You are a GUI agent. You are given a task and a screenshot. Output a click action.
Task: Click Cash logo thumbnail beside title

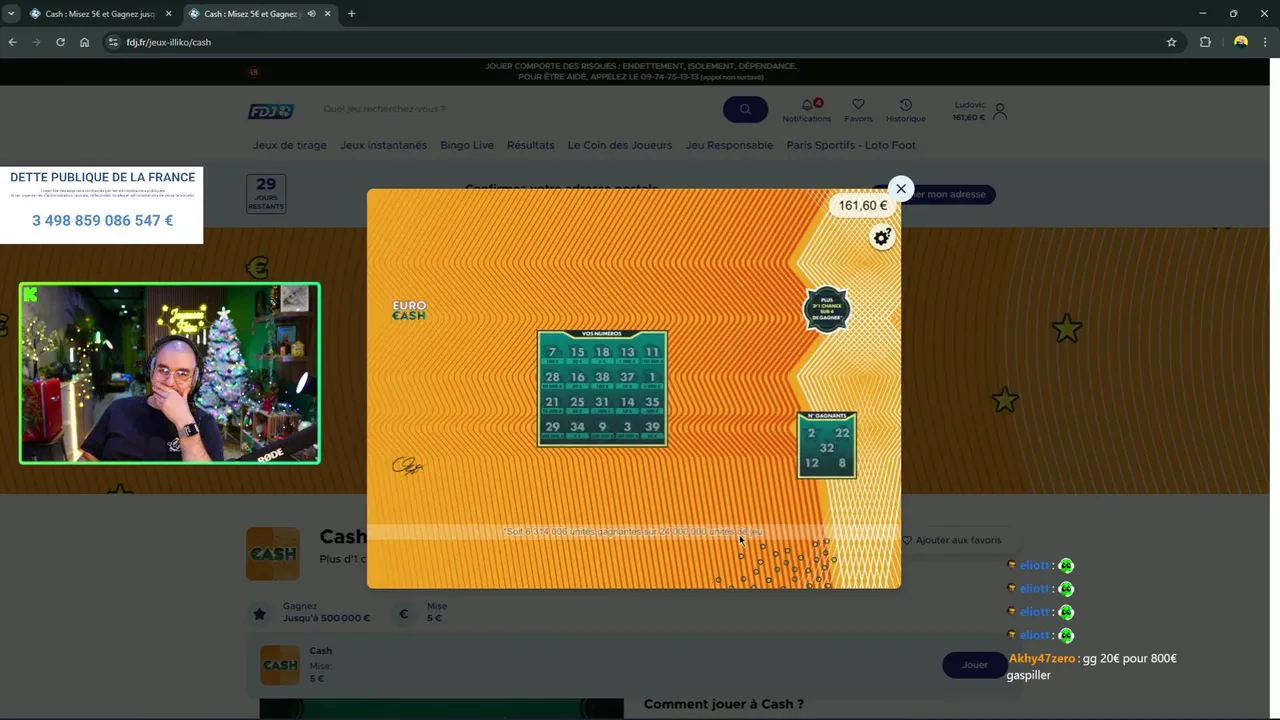coord(273,554)
